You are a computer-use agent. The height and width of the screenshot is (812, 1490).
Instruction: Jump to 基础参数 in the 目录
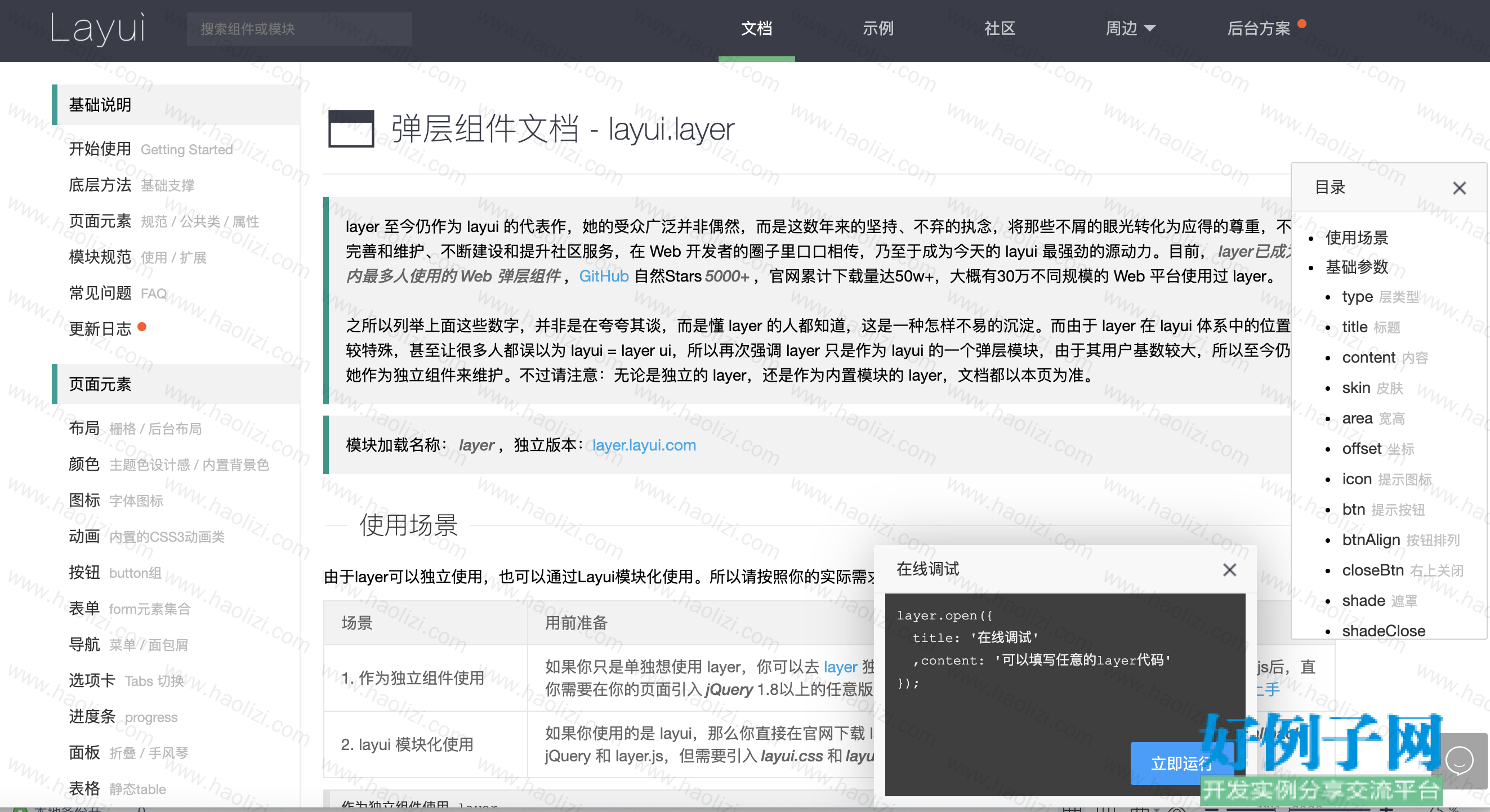1357,267
